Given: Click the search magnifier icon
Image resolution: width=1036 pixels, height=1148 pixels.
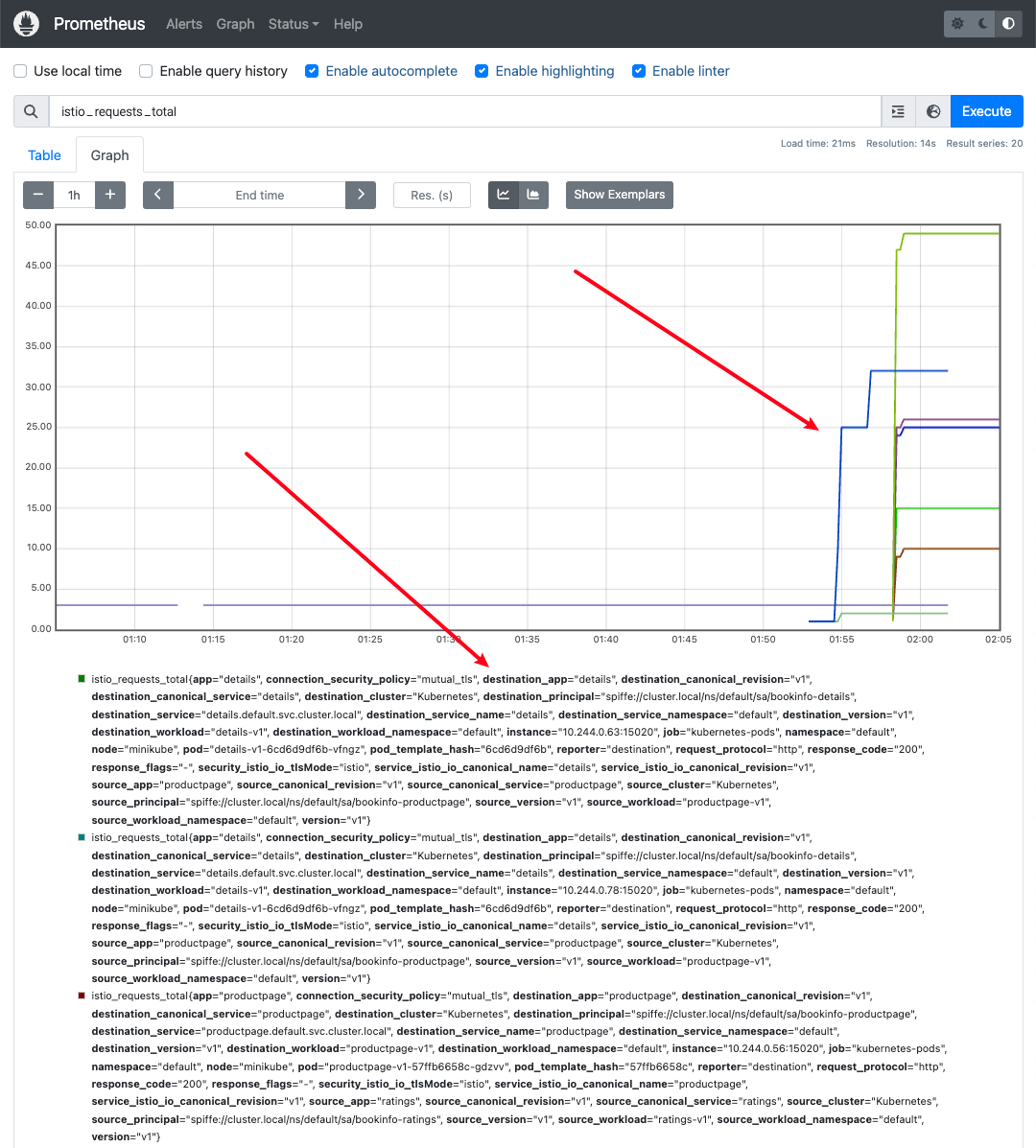Looking at the screenshot, I should [x=31, y=111].
